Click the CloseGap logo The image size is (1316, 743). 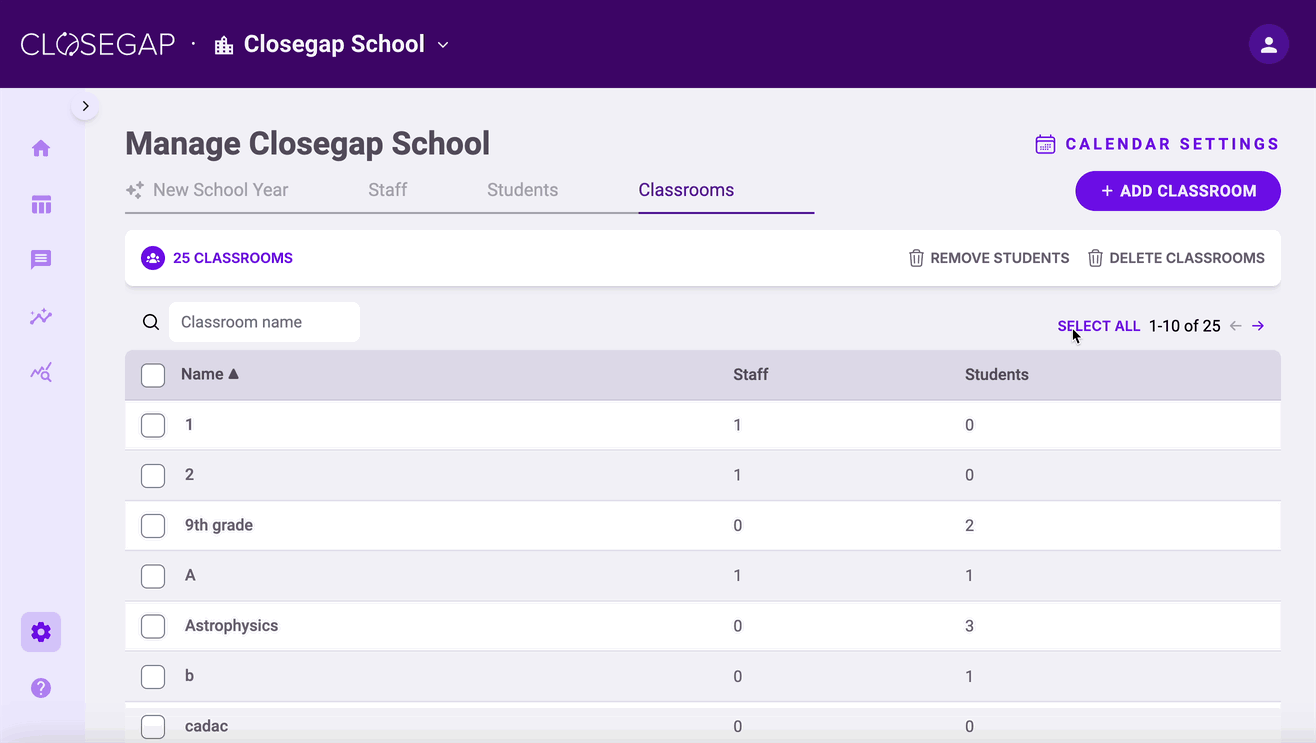98,44
